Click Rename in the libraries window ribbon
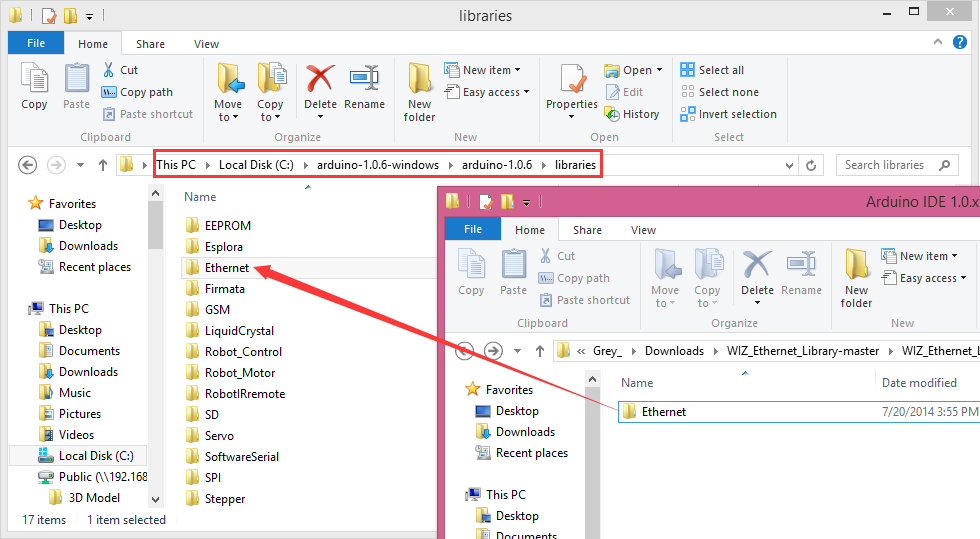 [364, 88]
